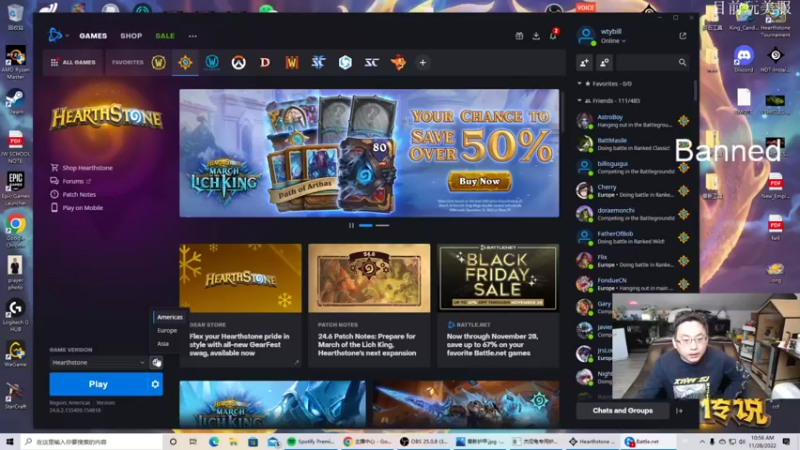800x450 pixels.
Task: Open the Battle.net logo menu
Action: pos(55,35)
